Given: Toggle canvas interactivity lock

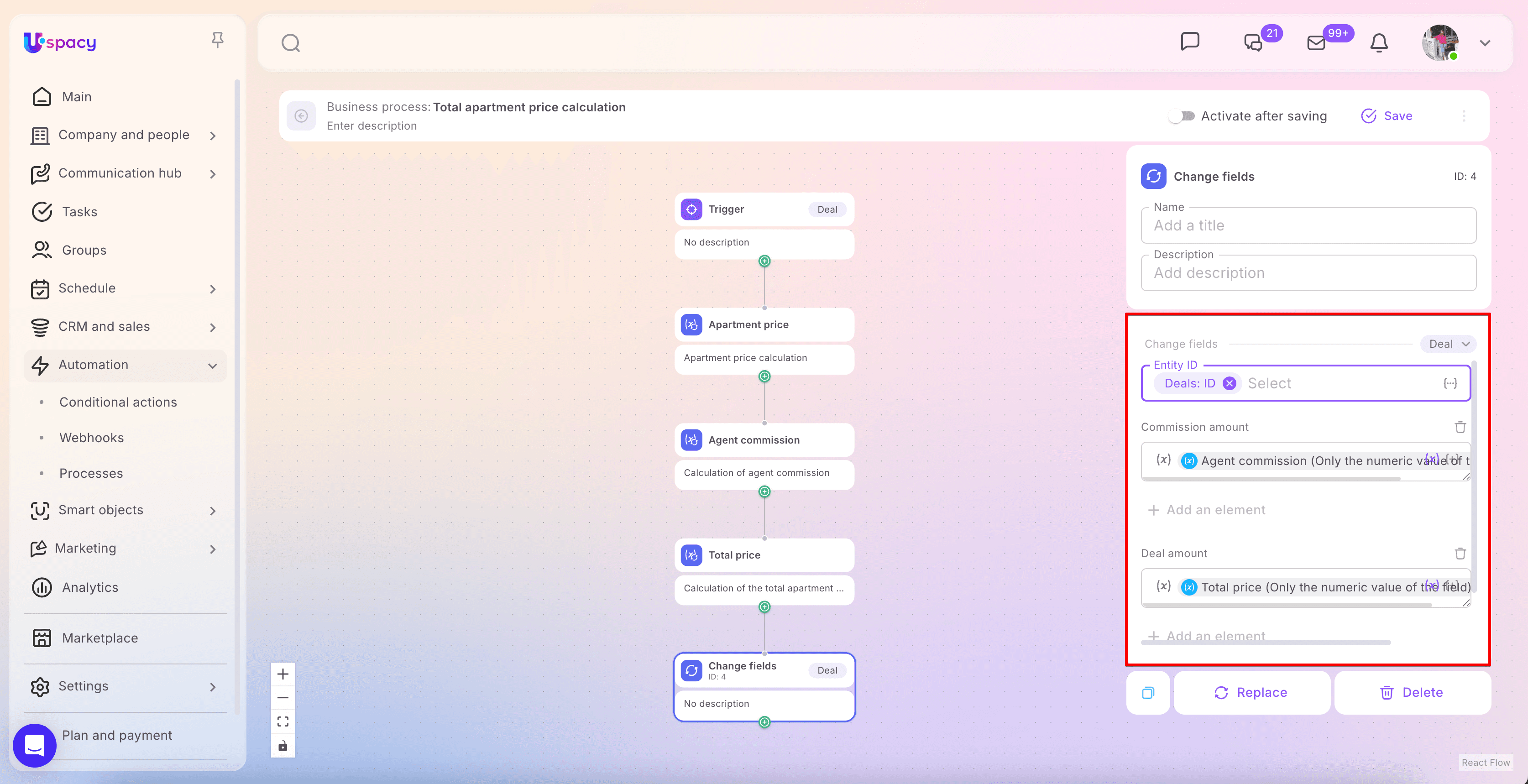Looking at the screenshot, I should click(283, 746).
